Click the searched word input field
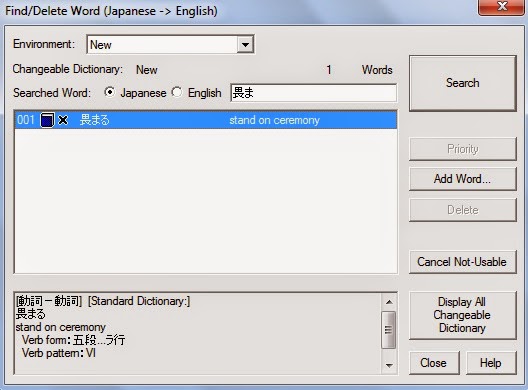 314,93
